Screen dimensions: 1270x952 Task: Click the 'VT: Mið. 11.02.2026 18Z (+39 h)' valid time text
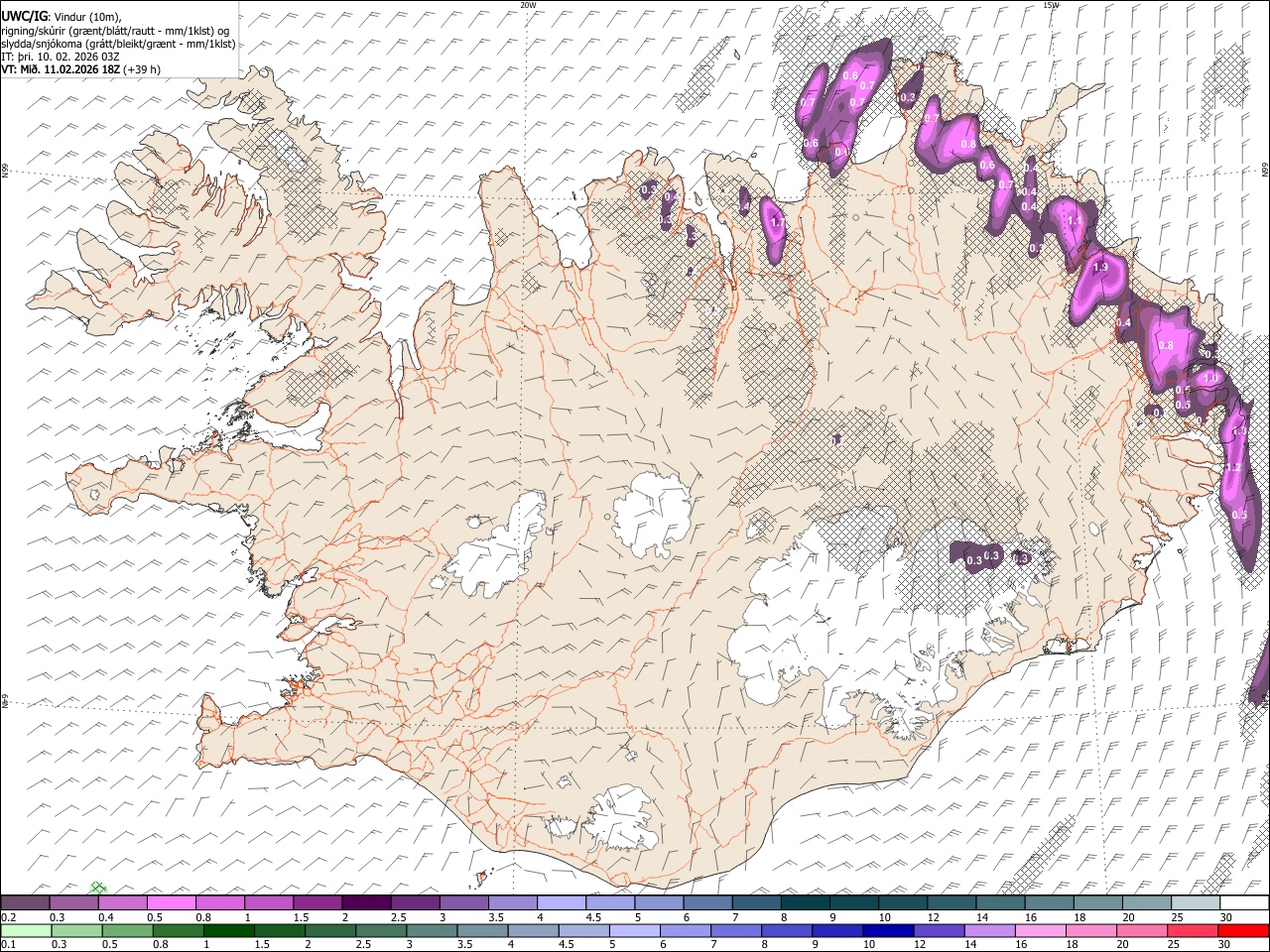coord(80,69)
